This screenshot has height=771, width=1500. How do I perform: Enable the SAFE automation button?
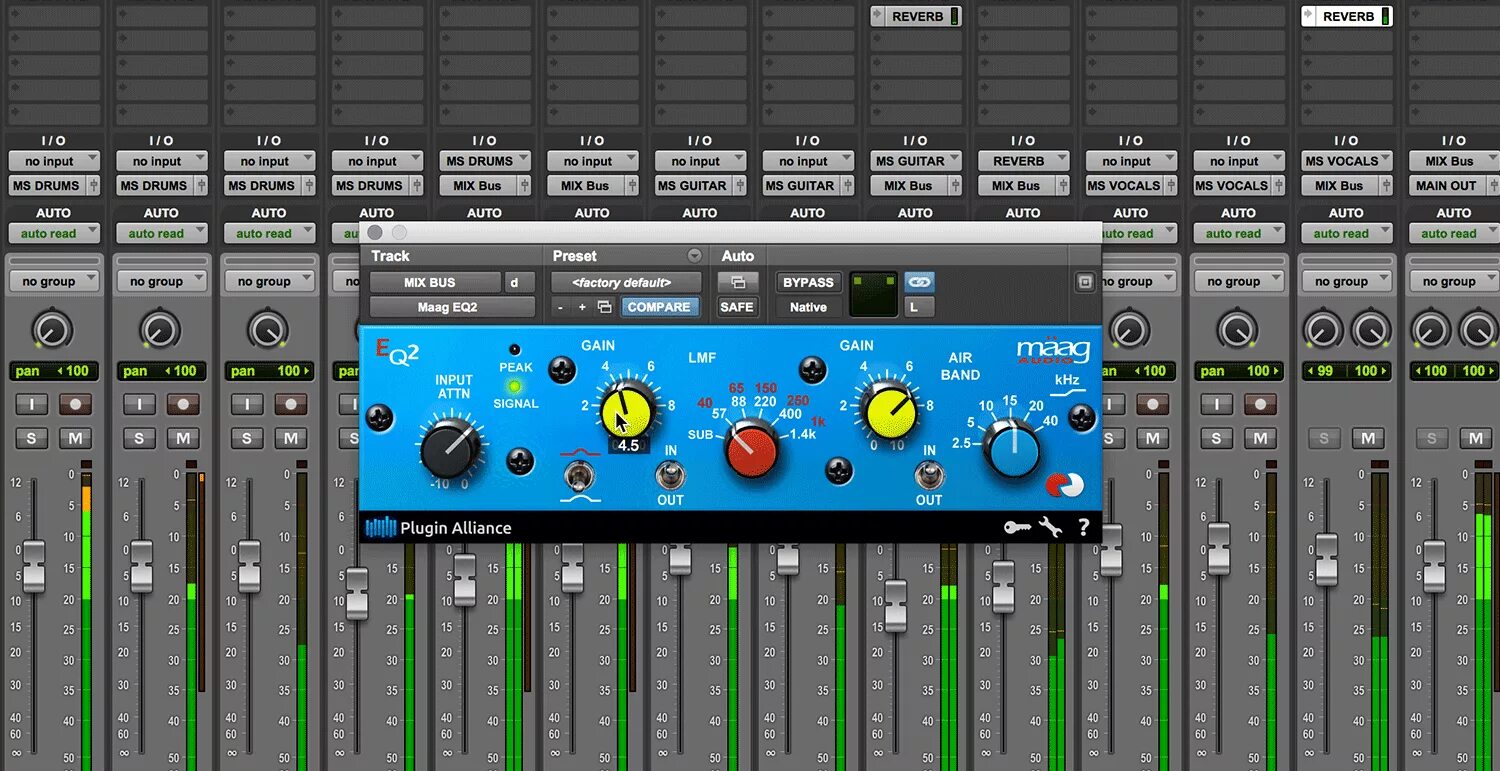point(737,307)
